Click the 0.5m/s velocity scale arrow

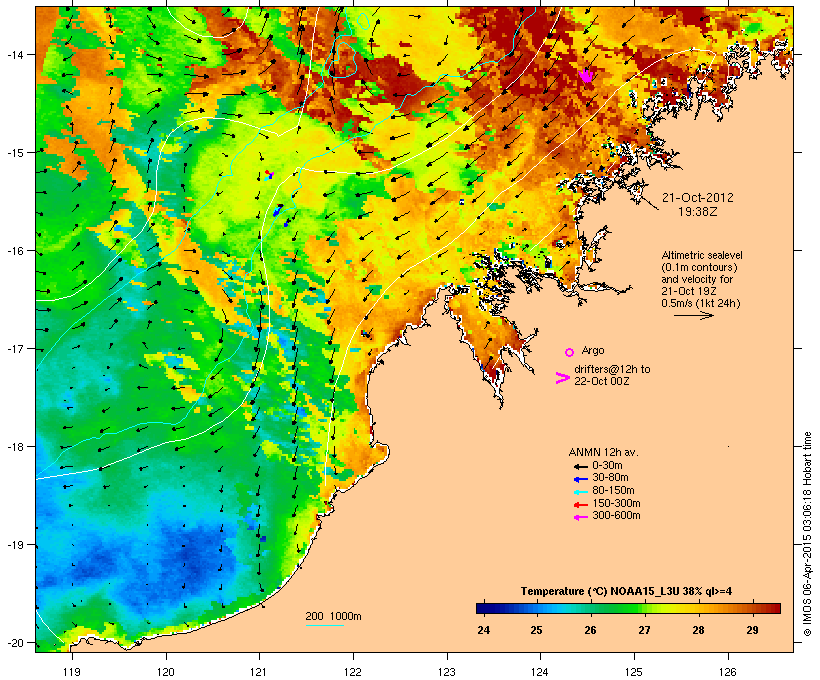click(x=693, y=315)
